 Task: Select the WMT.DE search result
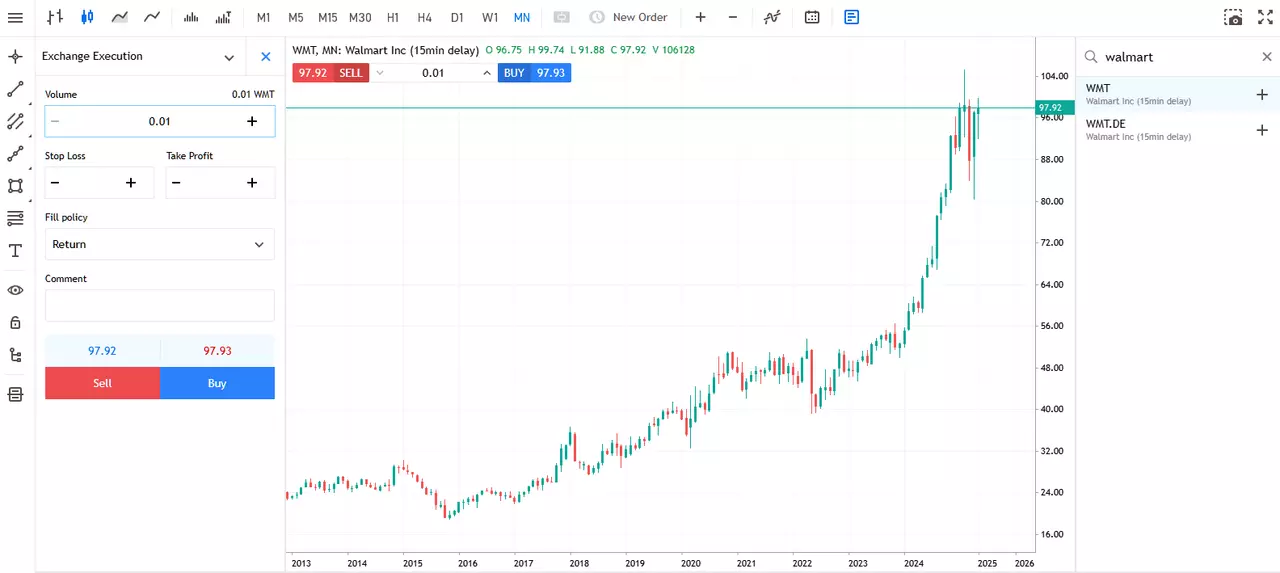1178,130
